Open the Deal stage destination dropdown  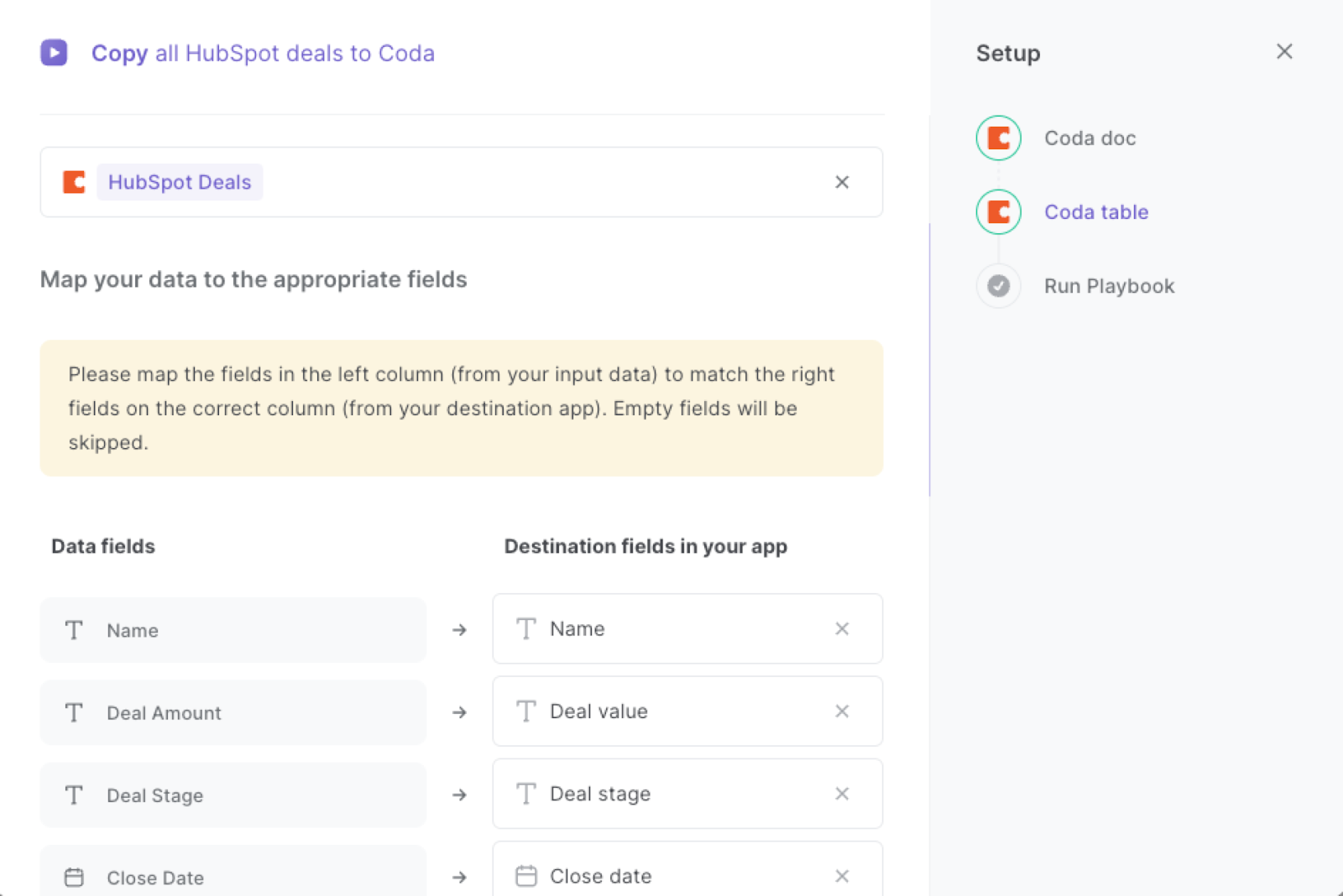(687, 794)
